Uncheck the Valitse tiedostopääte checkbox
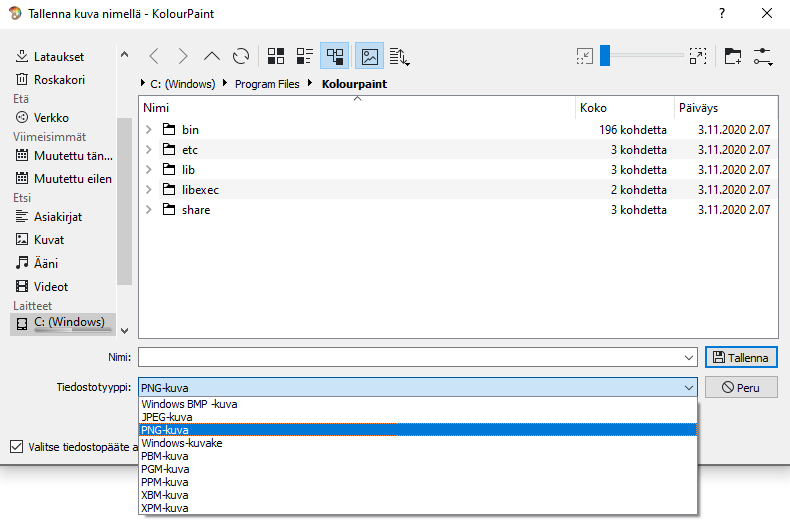The height and width of the screenshot is (520, 790). [x=15, y=447]
